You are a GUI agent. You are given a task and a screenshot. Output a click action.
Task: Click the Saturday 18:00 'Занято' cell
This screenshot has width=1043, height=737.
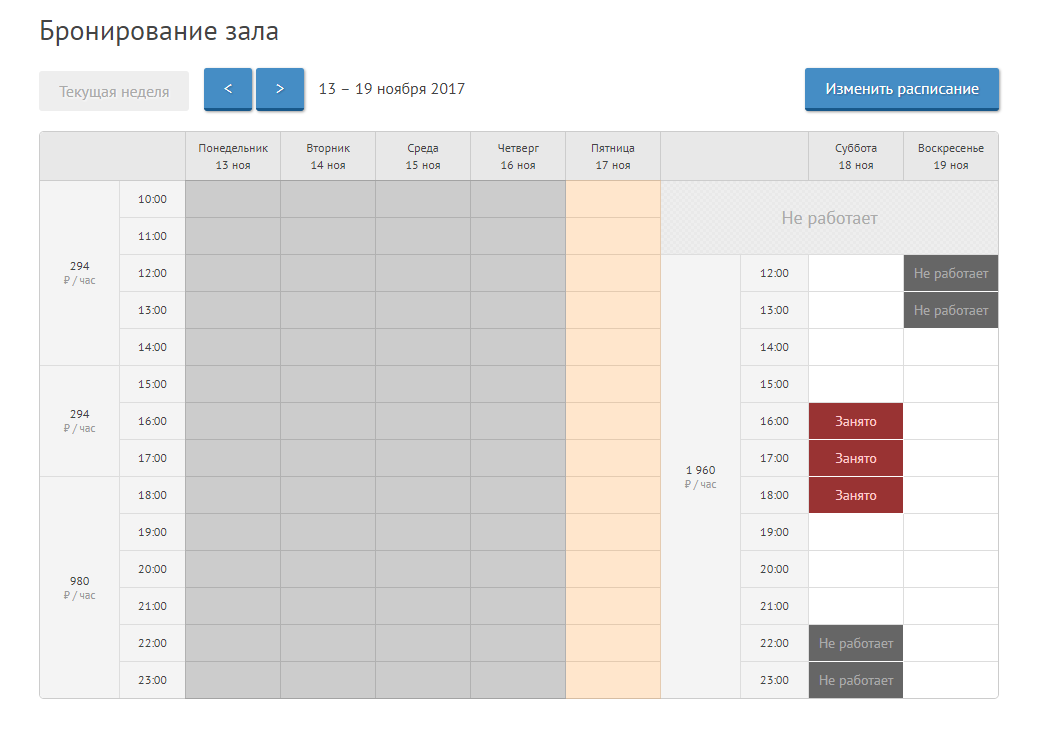(x=855, y=495)
